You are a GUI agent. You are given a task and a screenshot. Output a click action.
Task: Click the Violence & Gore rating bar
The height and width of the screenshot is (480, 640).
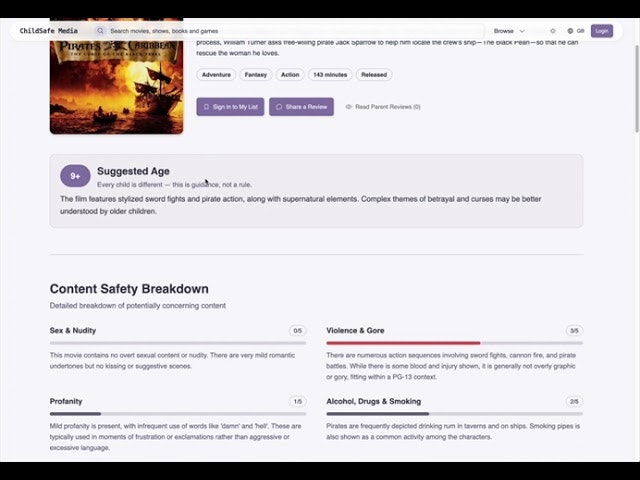454,343
